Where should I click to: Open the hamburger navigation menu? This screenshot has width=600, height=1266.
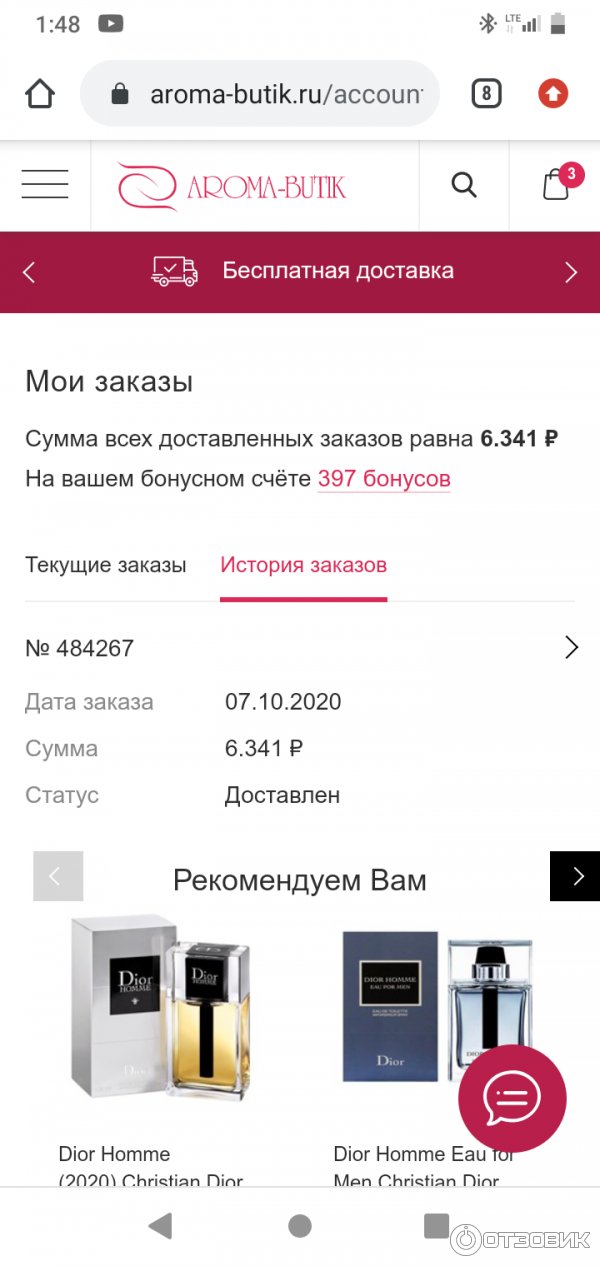click(45, 185)
